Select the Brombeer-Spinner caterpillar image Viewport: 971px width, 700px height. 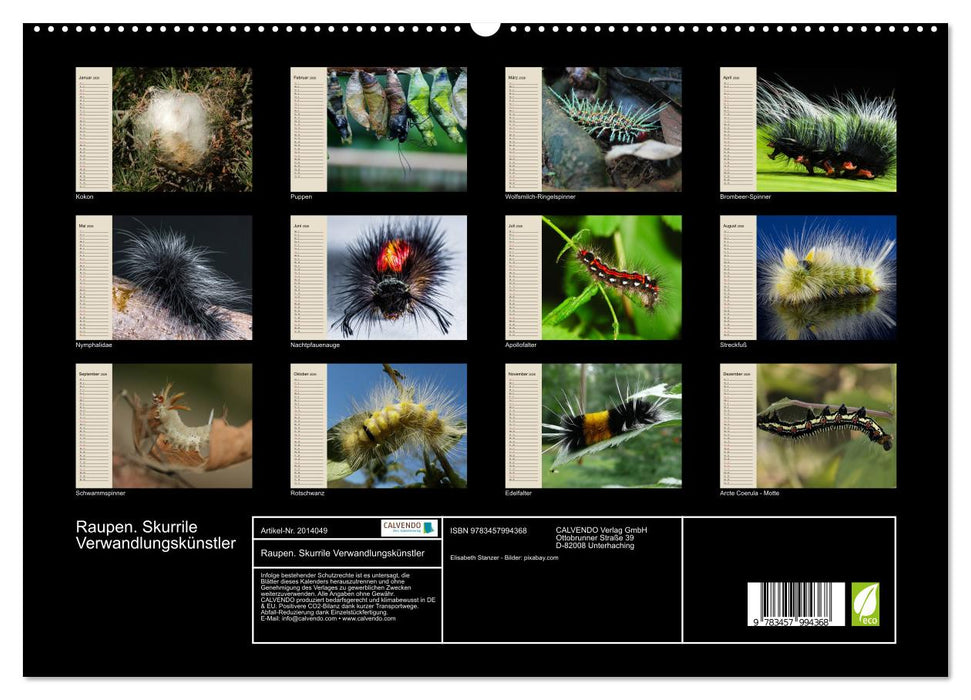point(826,129)
